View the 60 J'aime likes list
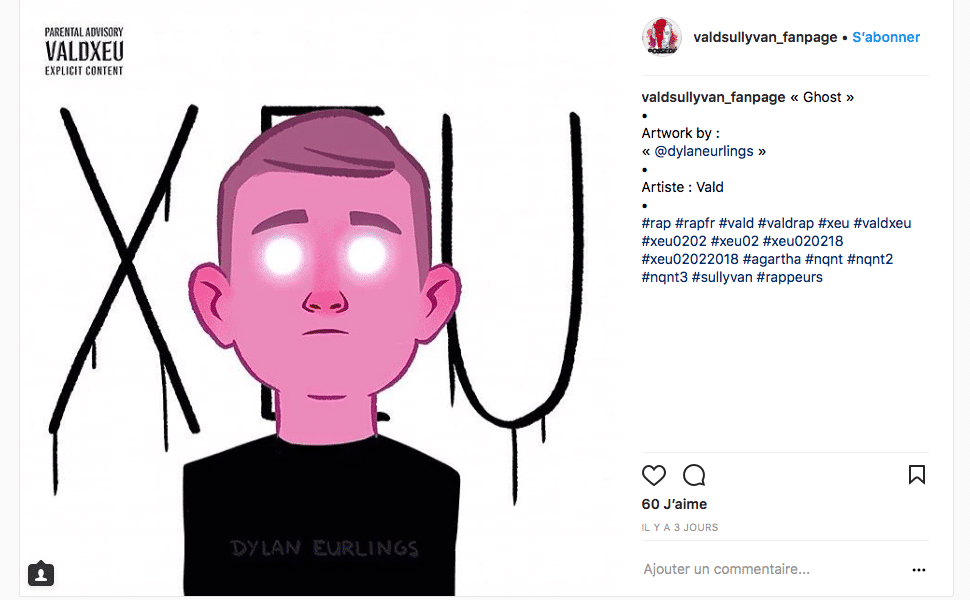Screen dimensions: 970x600 [674, 504]
